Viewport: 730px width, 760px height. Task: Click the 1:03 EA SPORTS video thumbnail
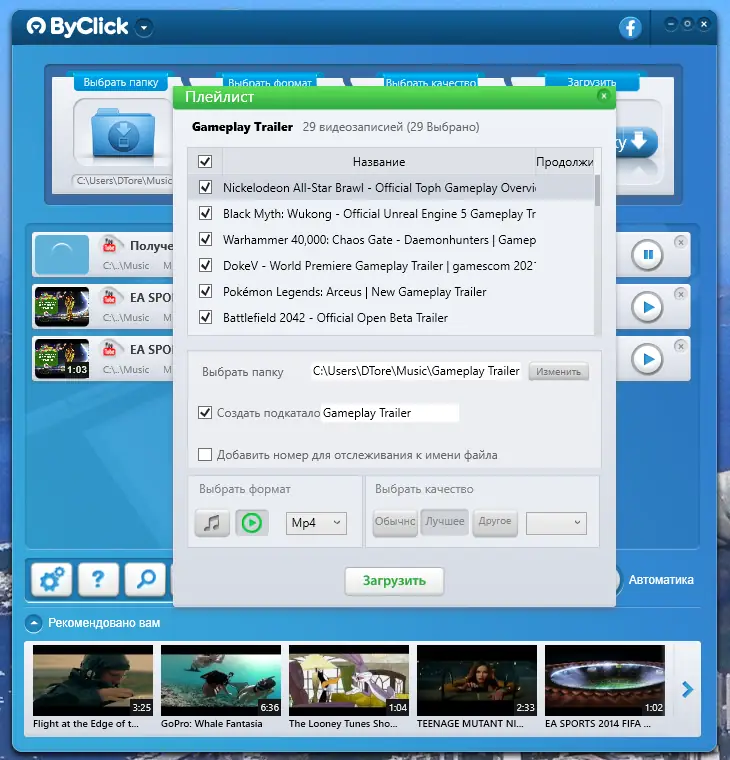[62, 359]
